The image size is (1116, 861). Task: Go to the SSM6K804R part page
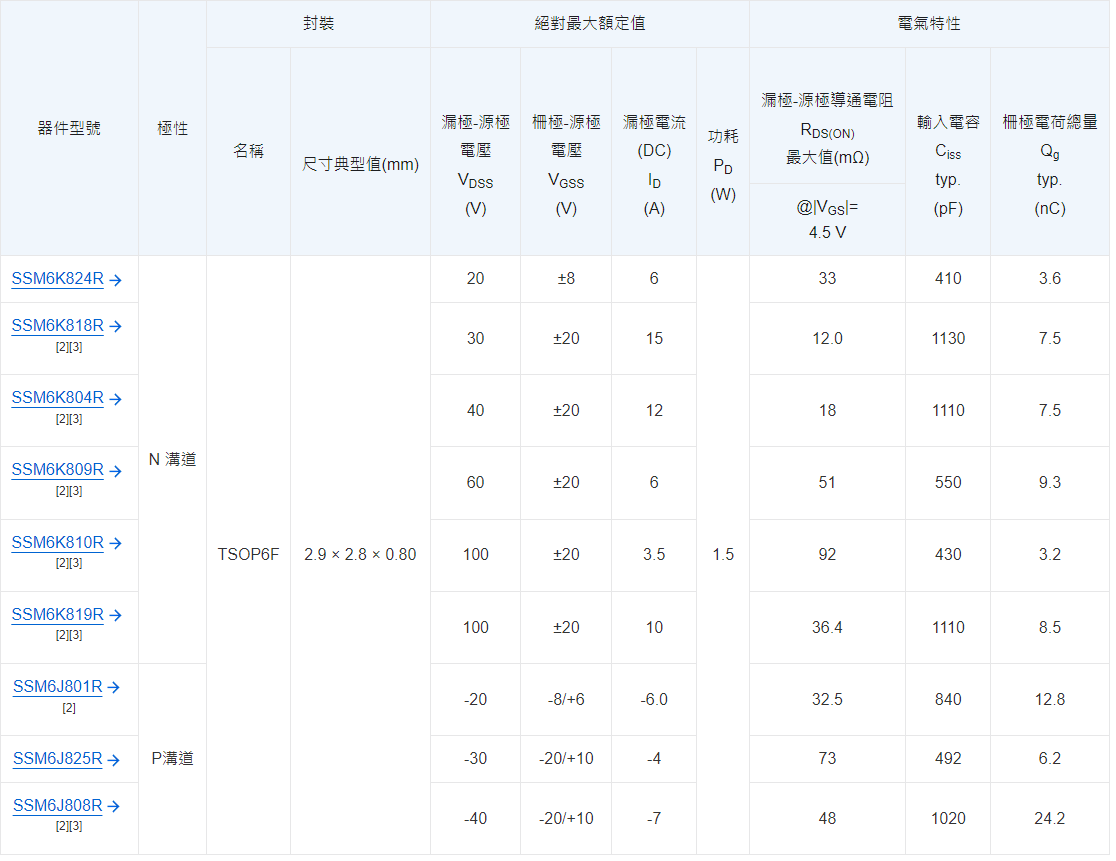click(x=57, y=398)
